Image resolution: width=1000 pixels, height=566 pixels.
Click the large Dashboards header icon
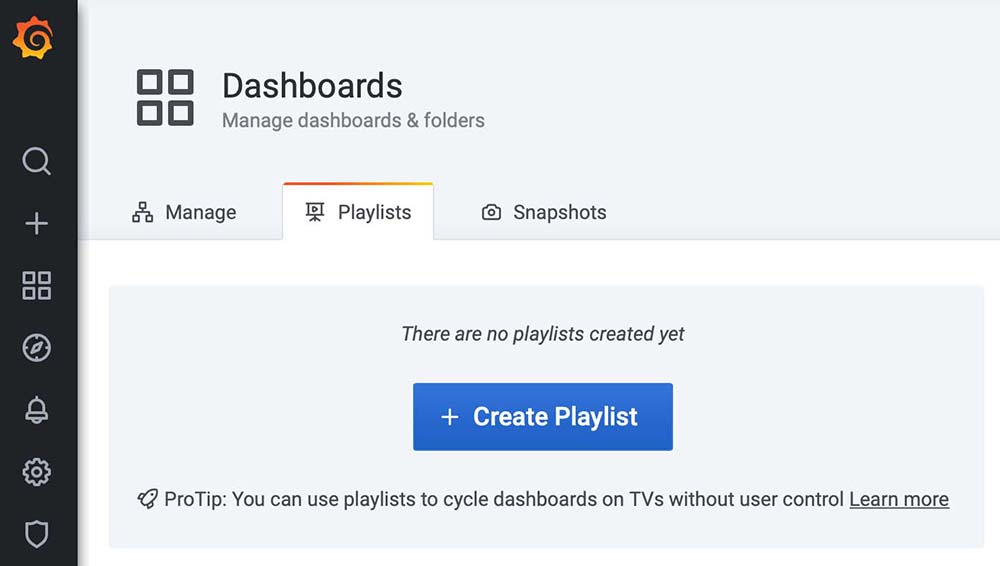(x=165, y=97)
